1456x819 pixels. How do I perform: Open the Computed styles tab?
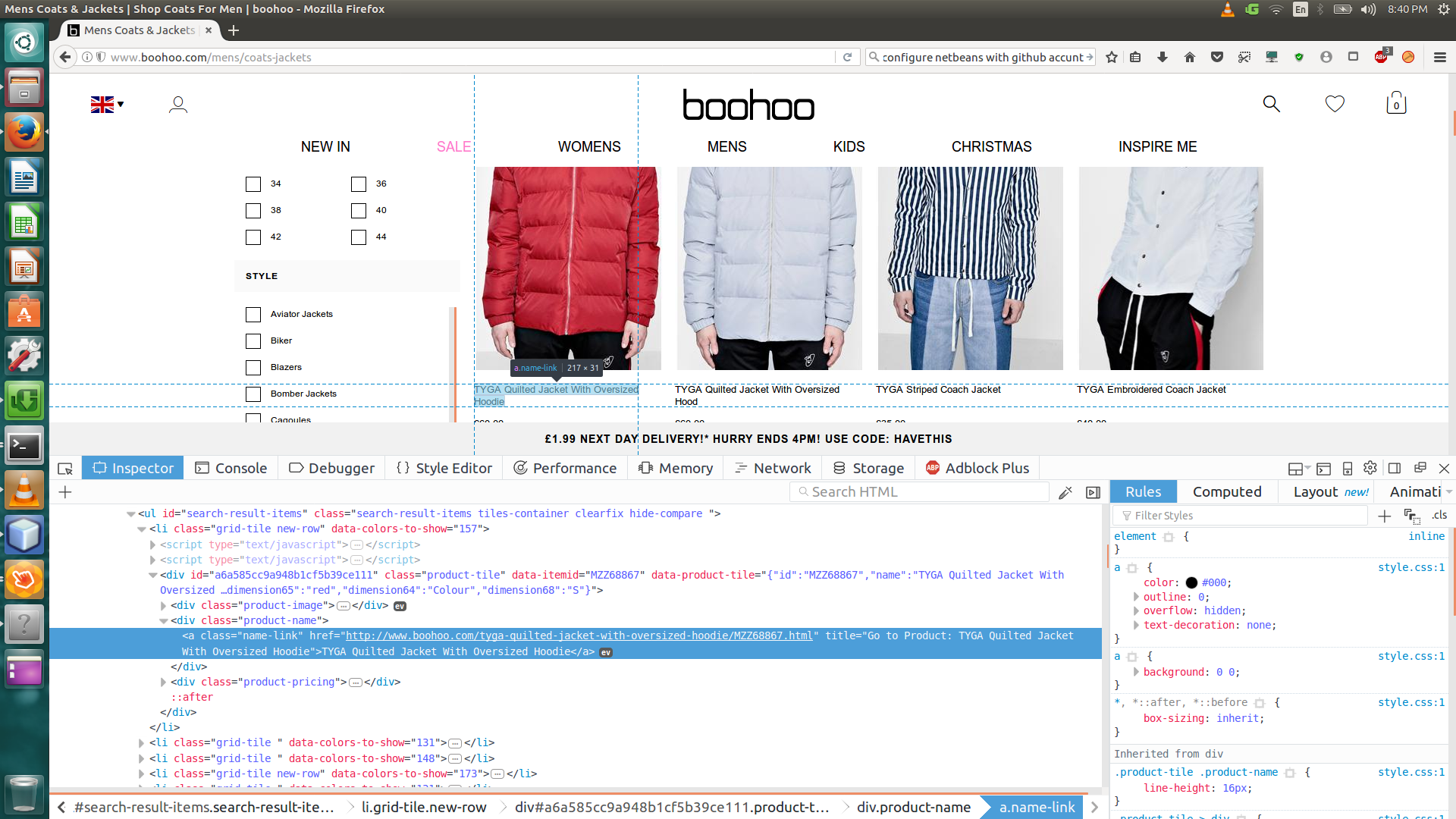click(1226, 492)
